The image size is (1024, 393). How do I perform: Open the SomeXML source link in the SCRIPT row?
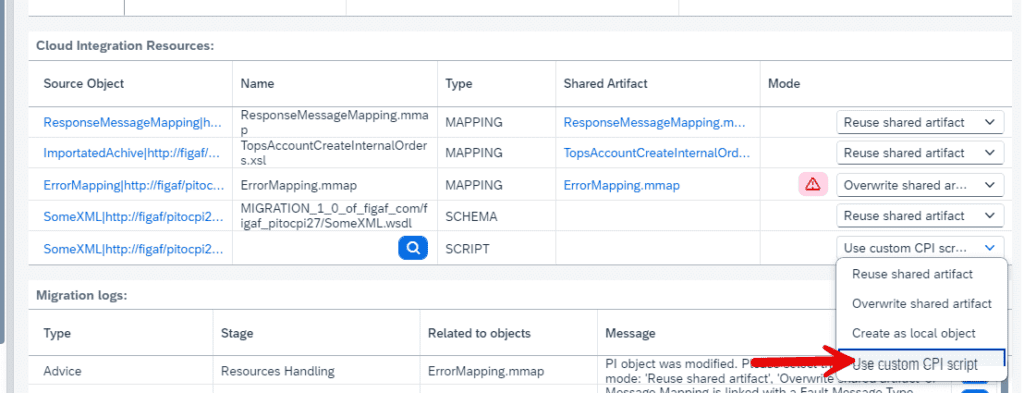point(133,248)
